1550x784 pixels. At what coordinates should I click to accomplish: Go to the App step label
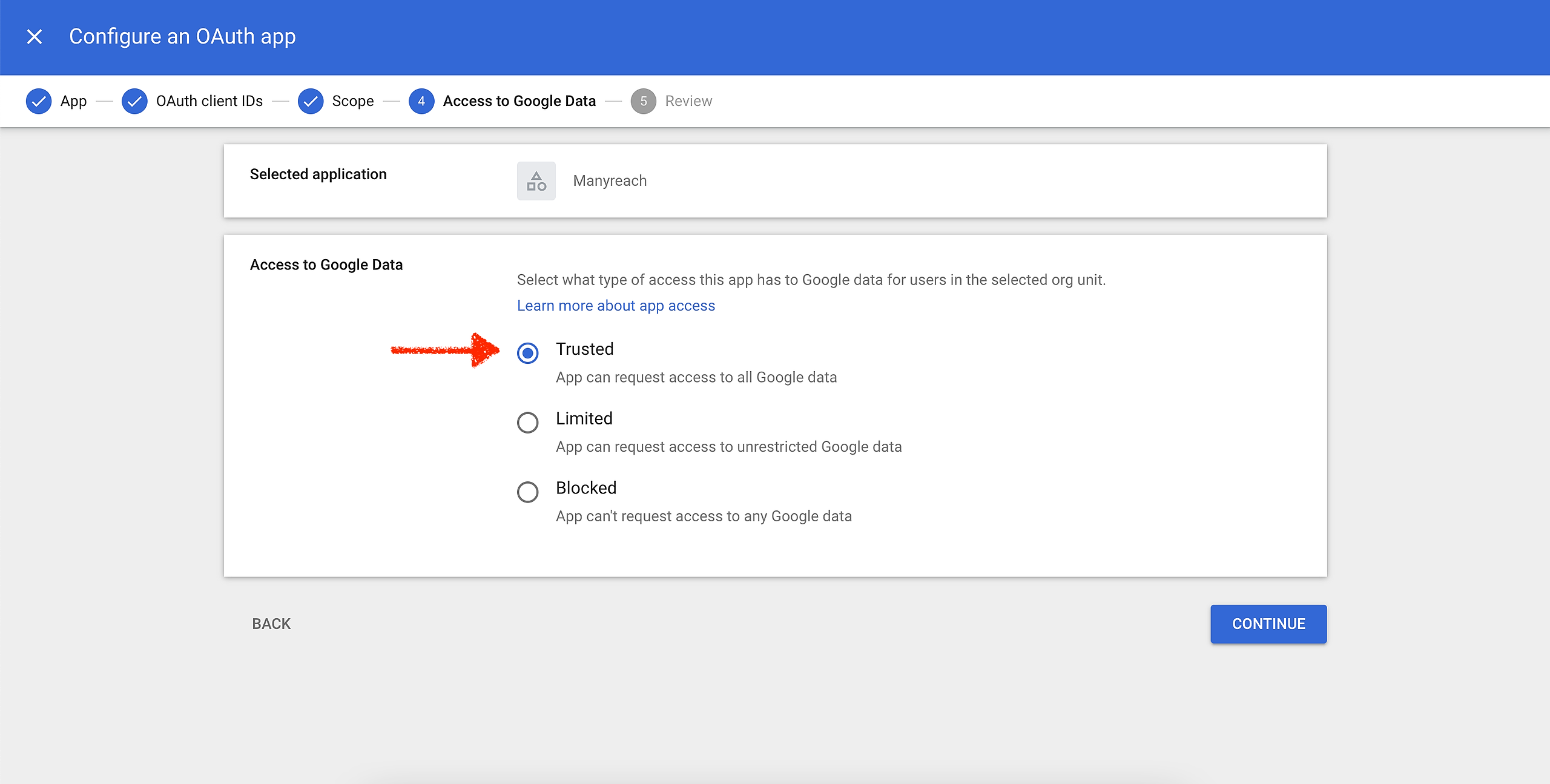pyautogui.click(x=73, y=101)
